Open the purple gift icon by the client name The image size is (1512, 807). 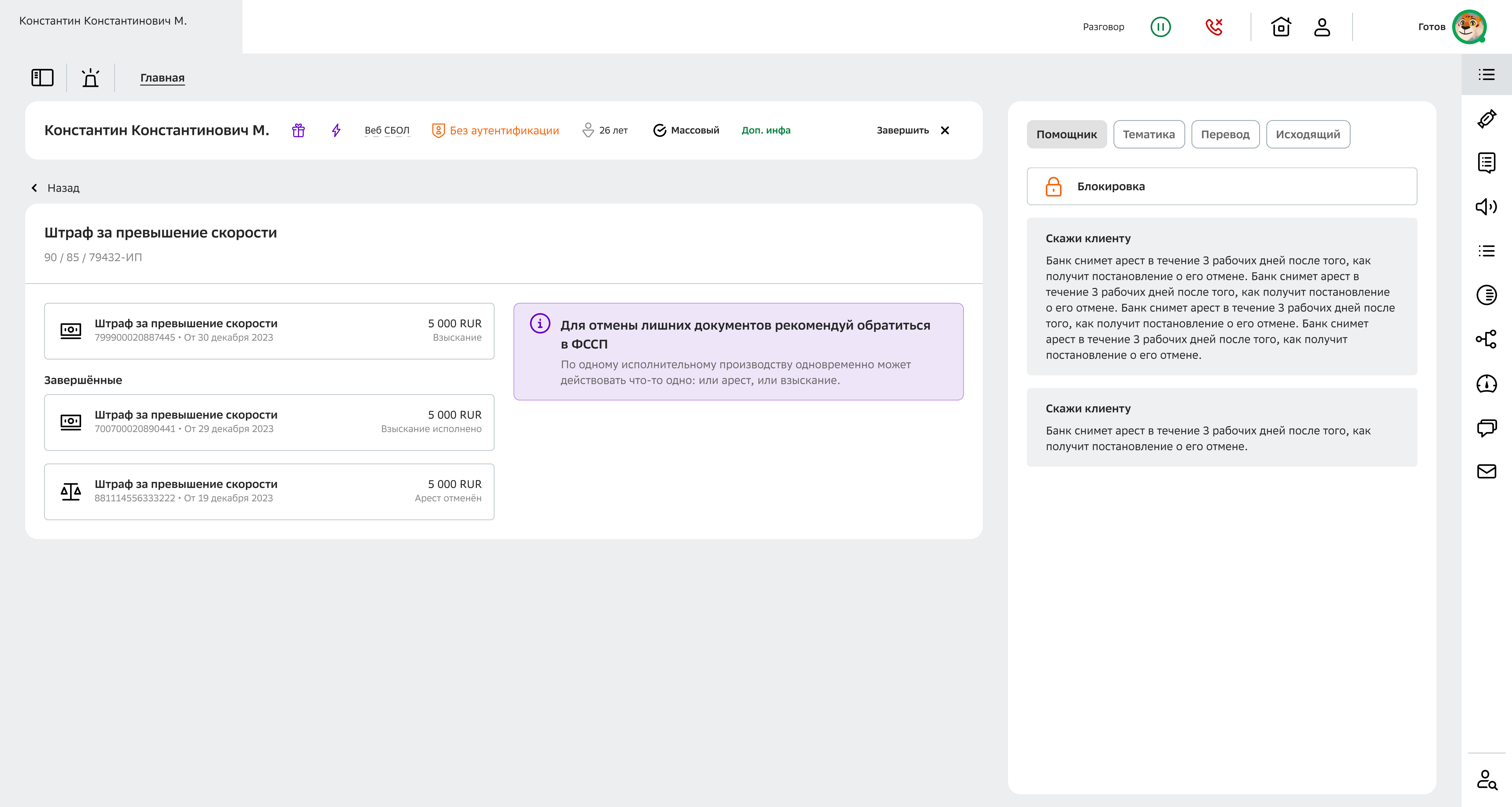coord(298,130)
